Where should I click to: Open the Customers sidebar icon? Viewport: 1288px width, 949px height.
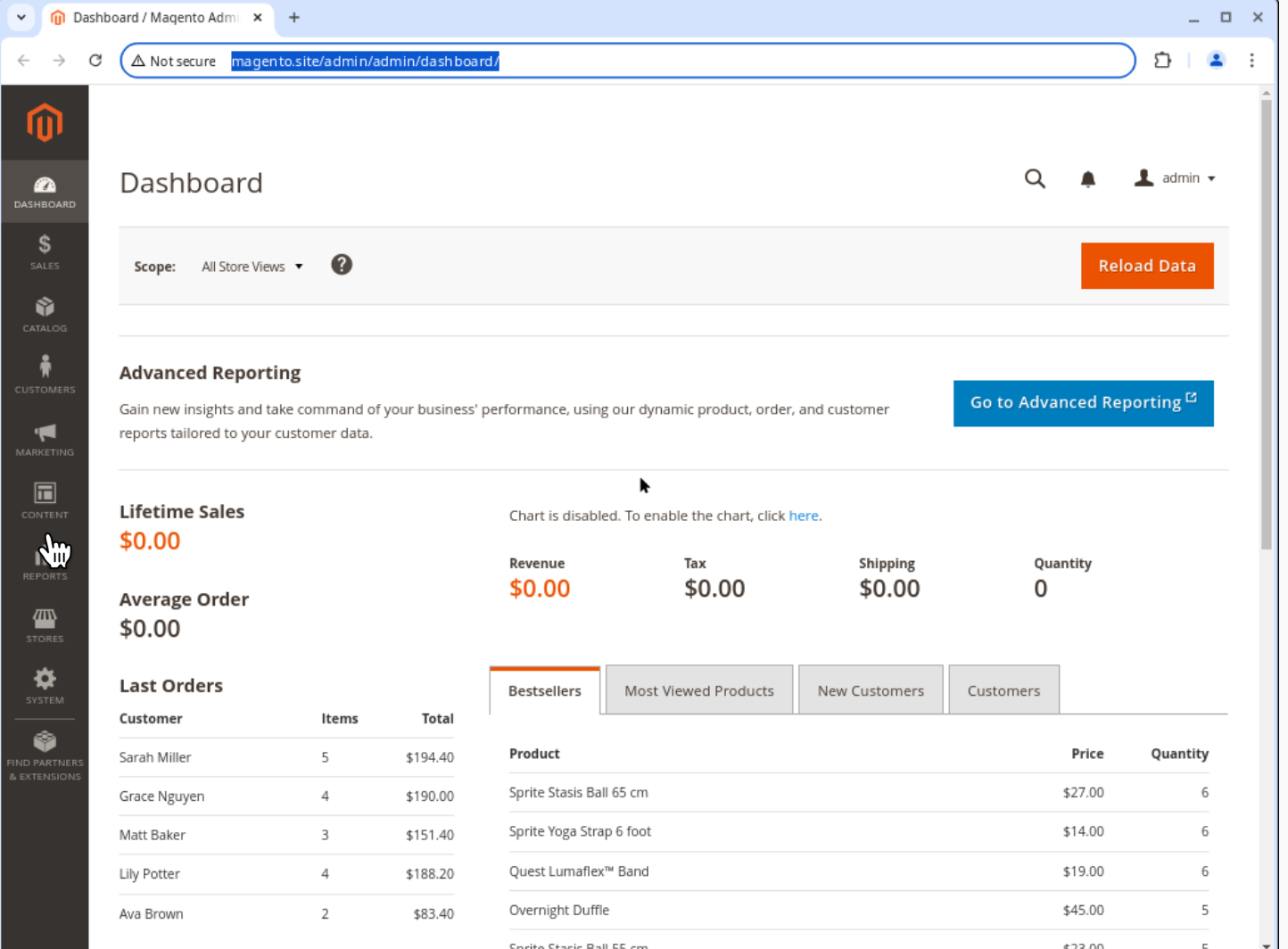pyautogui.click(x=45, y=376)
